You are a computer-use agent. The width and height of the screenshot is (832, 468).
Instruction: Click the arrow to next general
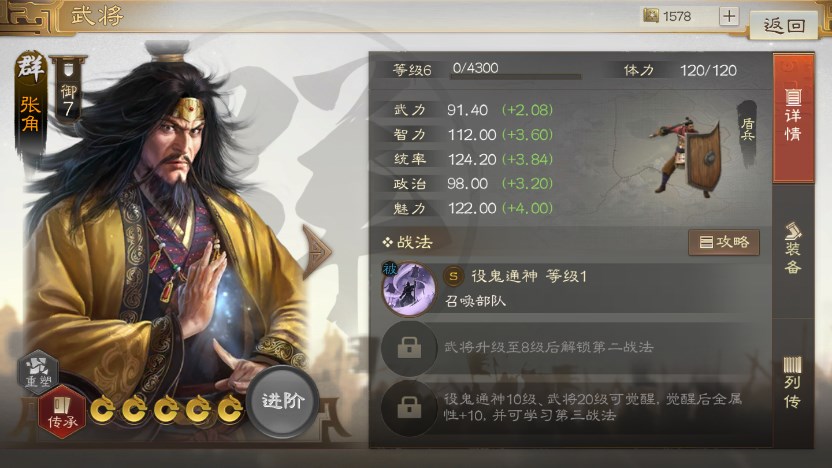pos(316,251)
